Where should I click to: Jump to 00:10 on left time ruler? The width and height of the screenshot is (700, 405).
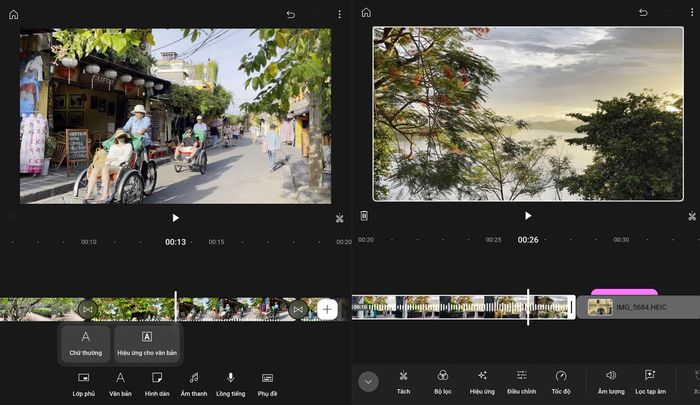(x=88, y=242)
